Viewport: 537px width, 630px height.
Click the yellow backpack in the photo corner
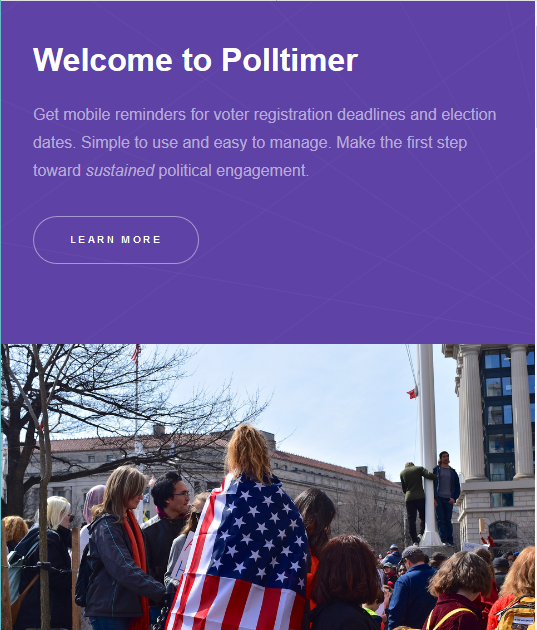click(516, 614)
